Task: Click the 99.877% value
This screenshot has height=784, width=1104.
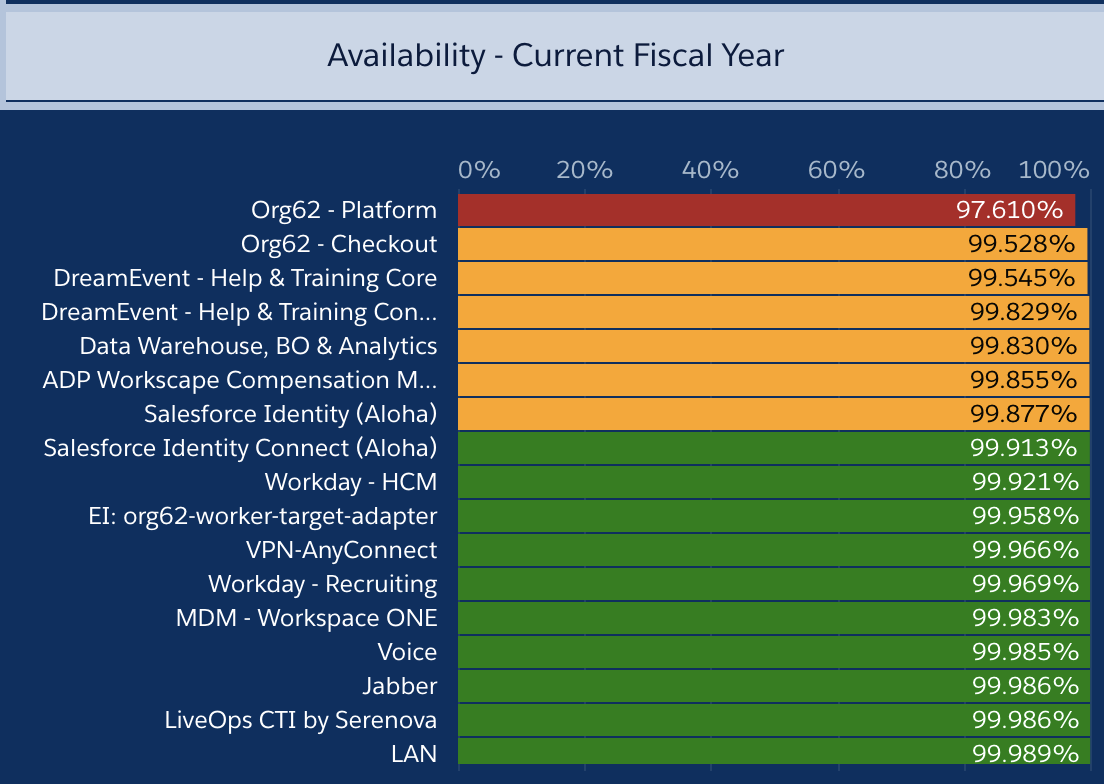Action: (1024, 414)
